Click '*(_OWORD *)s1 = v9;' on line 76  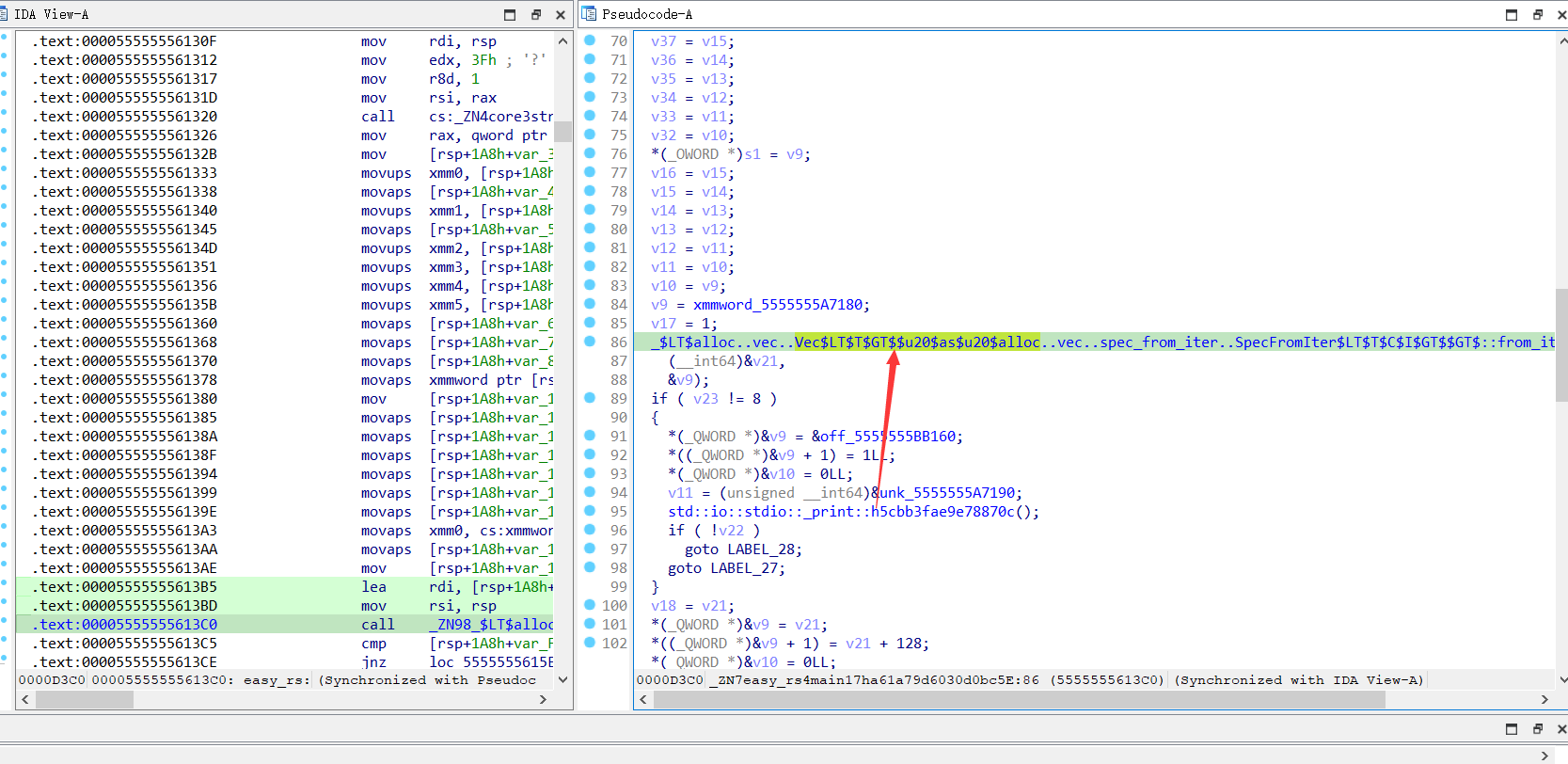coord(731,153)
